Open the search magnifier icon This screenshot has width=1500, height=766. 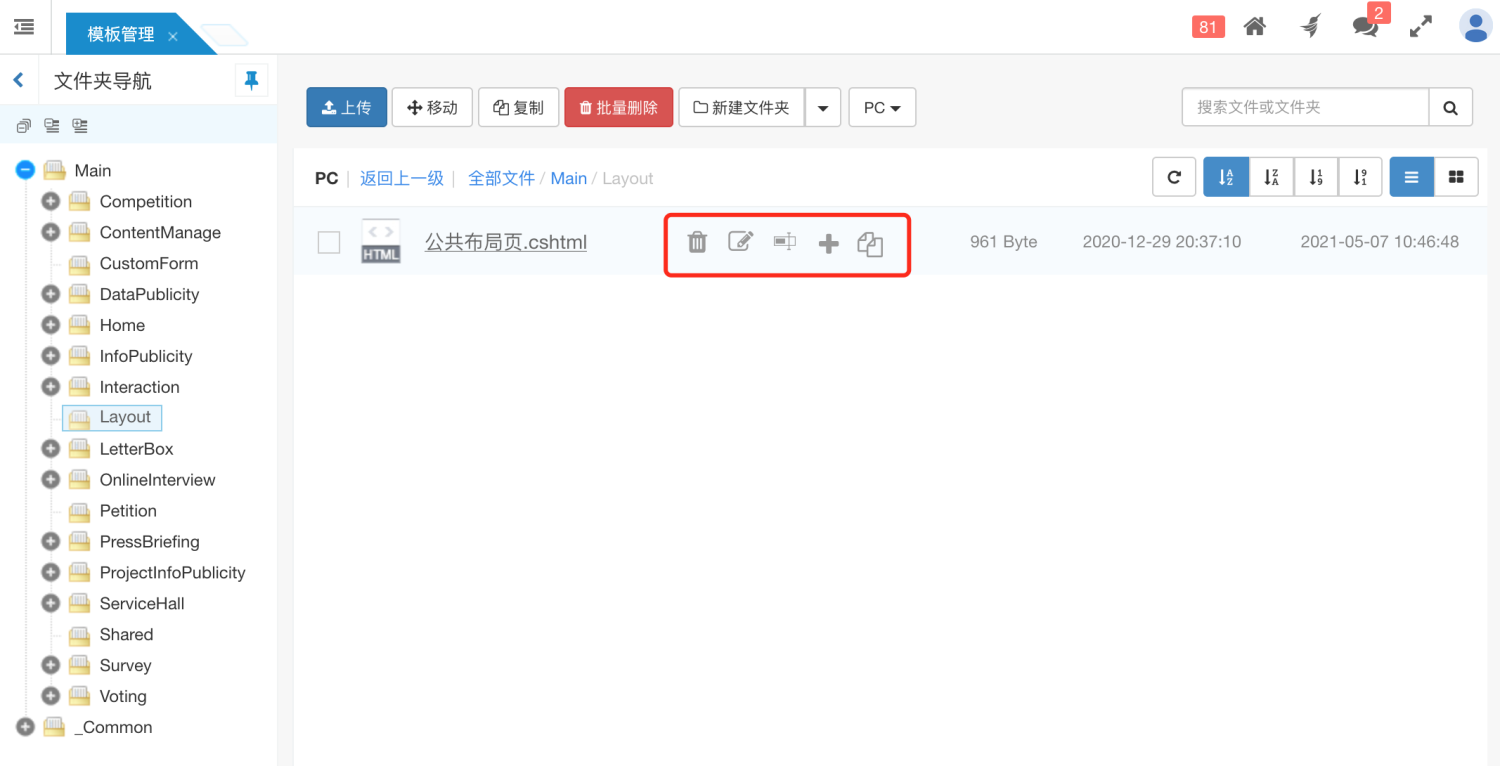[1450, 107]
